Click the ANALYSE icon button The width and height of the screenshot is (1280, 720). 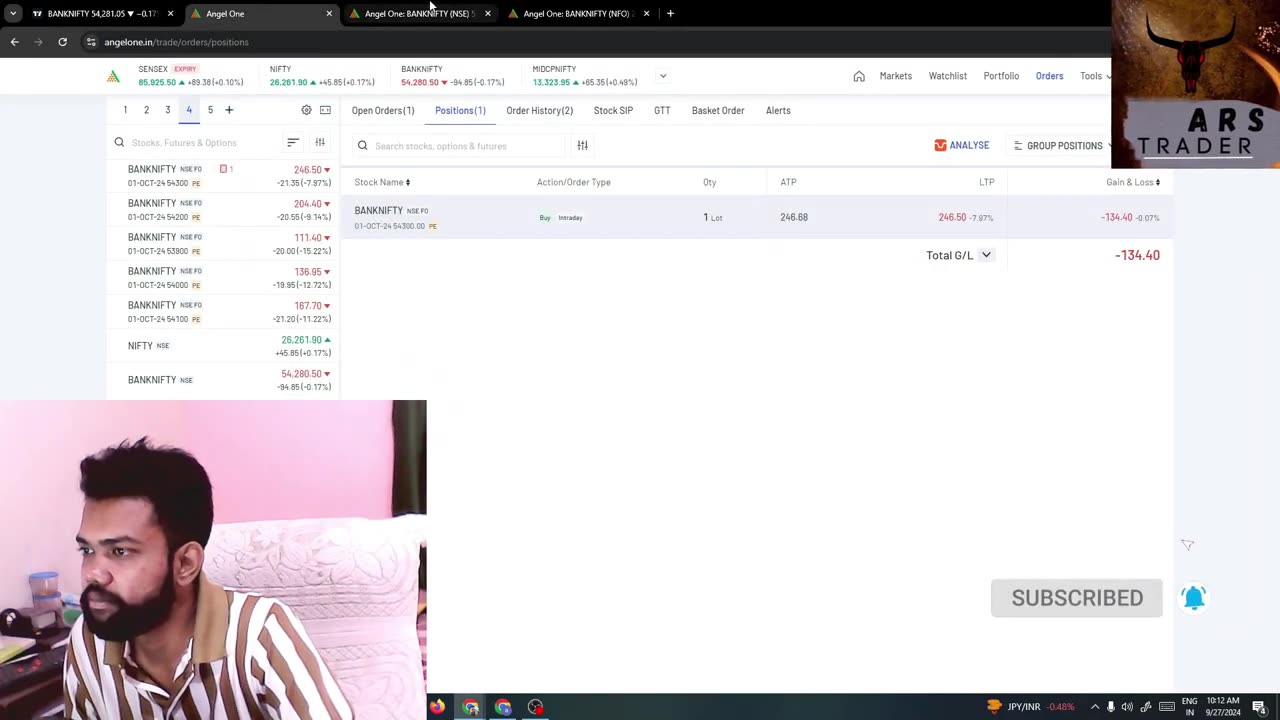pyautogui.click(x=961, y=146)
